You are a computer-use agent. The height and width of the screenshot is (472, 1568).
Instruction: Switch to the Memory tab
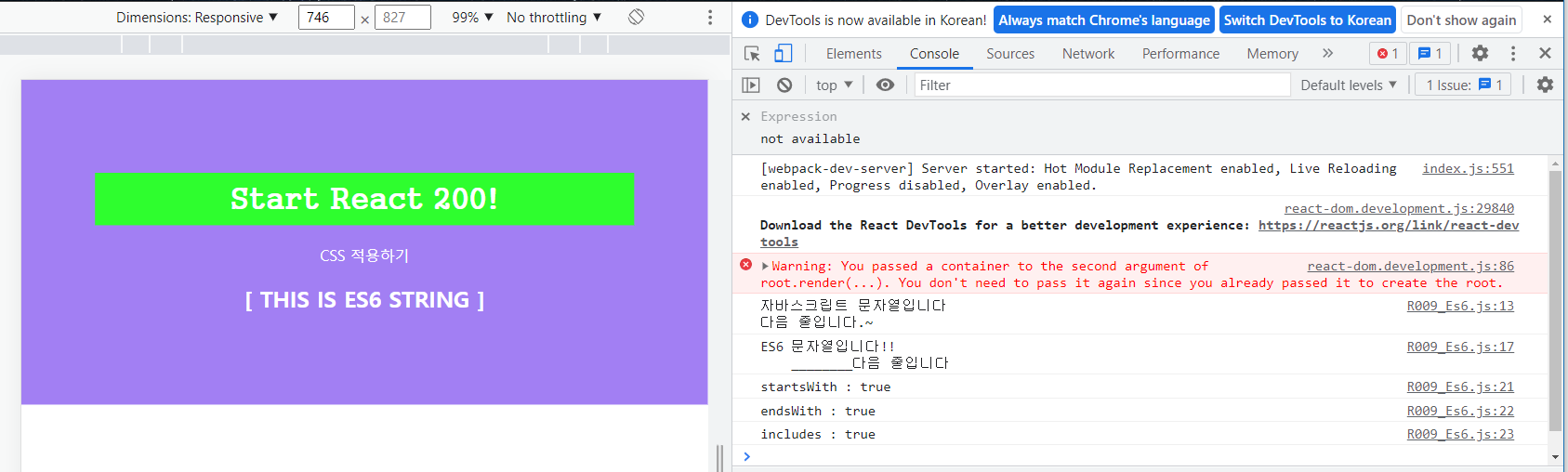click(1272, 54)
